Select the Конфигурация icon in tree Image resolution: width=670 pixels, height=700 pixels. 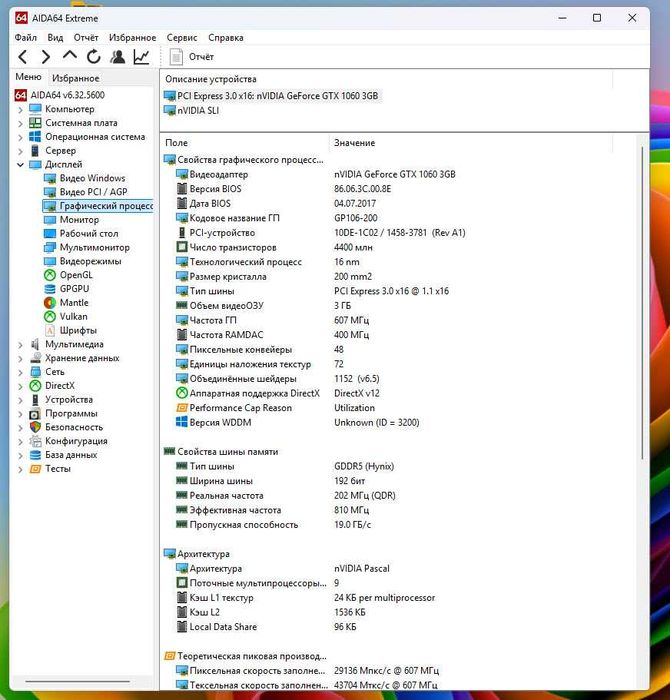pyautogui.click(x=35, y=441)
